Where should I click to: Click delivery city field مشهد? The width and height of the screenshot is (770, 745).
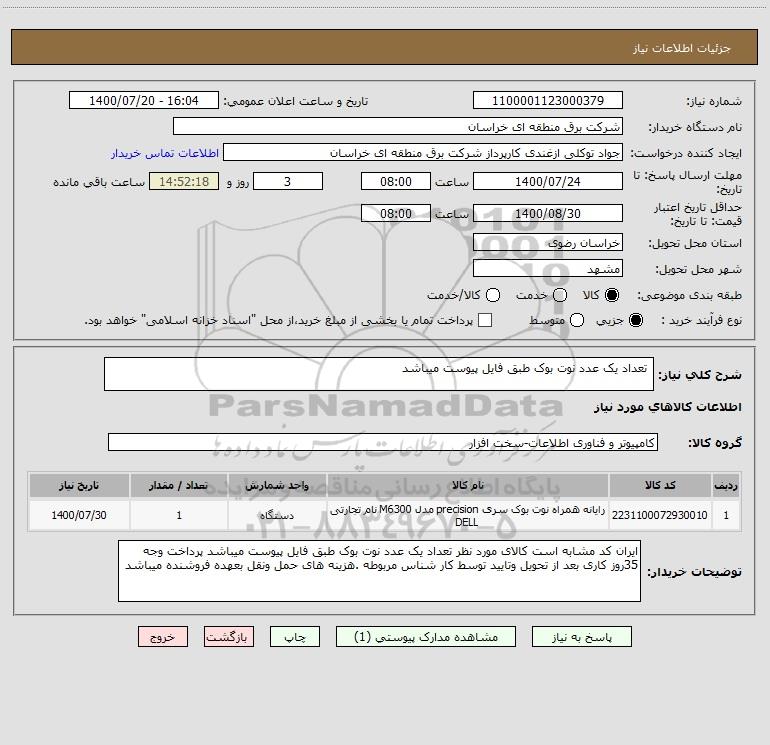click(x=548, y=268)
